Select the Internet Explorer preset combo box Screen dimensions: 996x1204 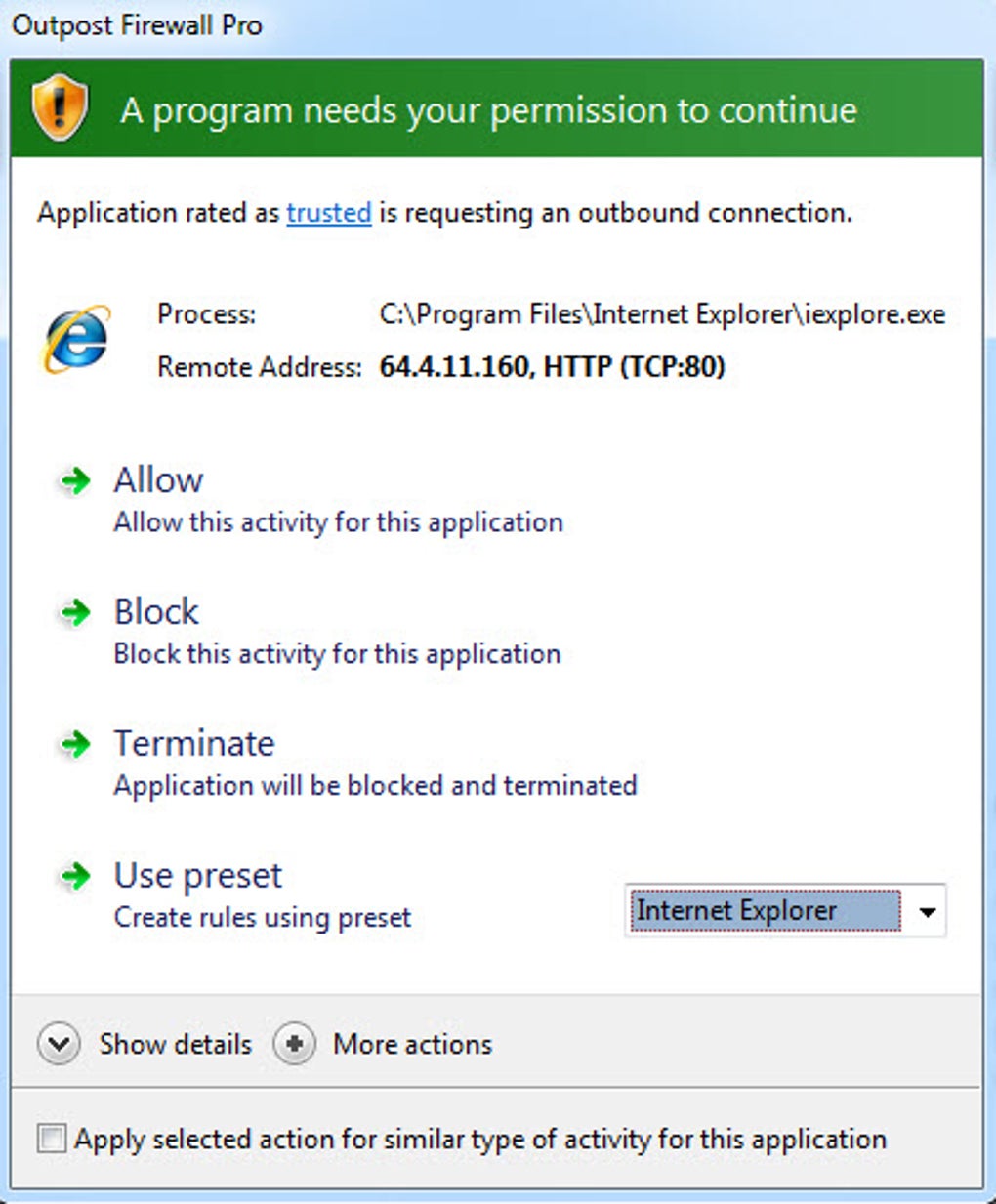[x=765, y=911]
